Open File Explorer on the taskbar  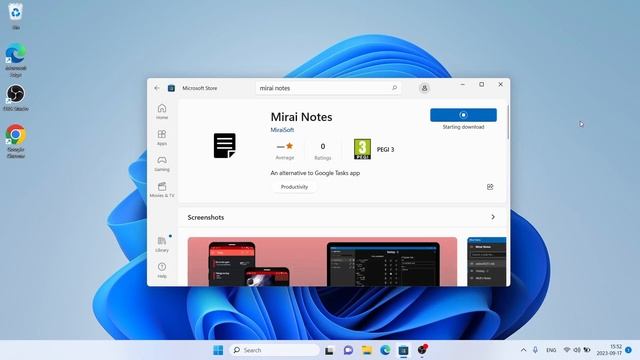367,350
